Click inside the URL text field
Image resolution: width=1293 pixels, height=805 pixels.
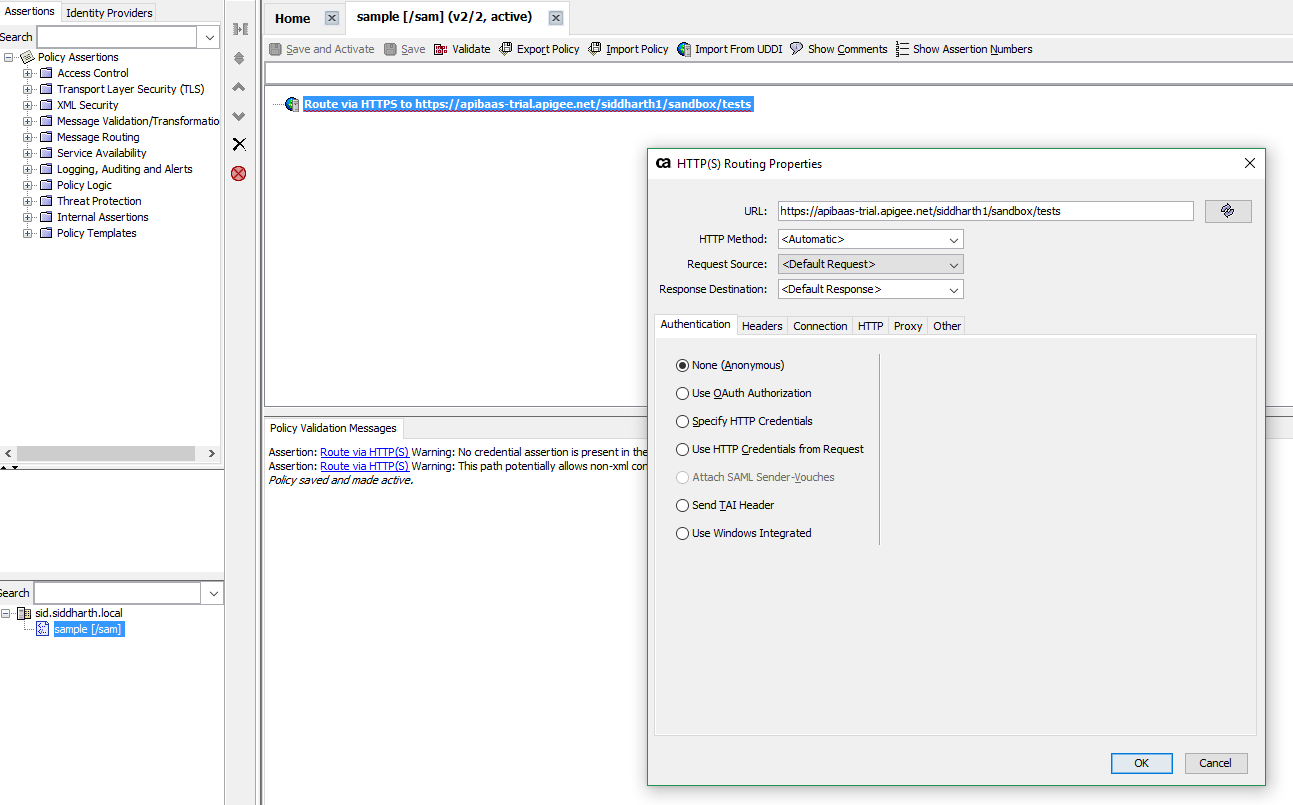click(x=985, y=211)
